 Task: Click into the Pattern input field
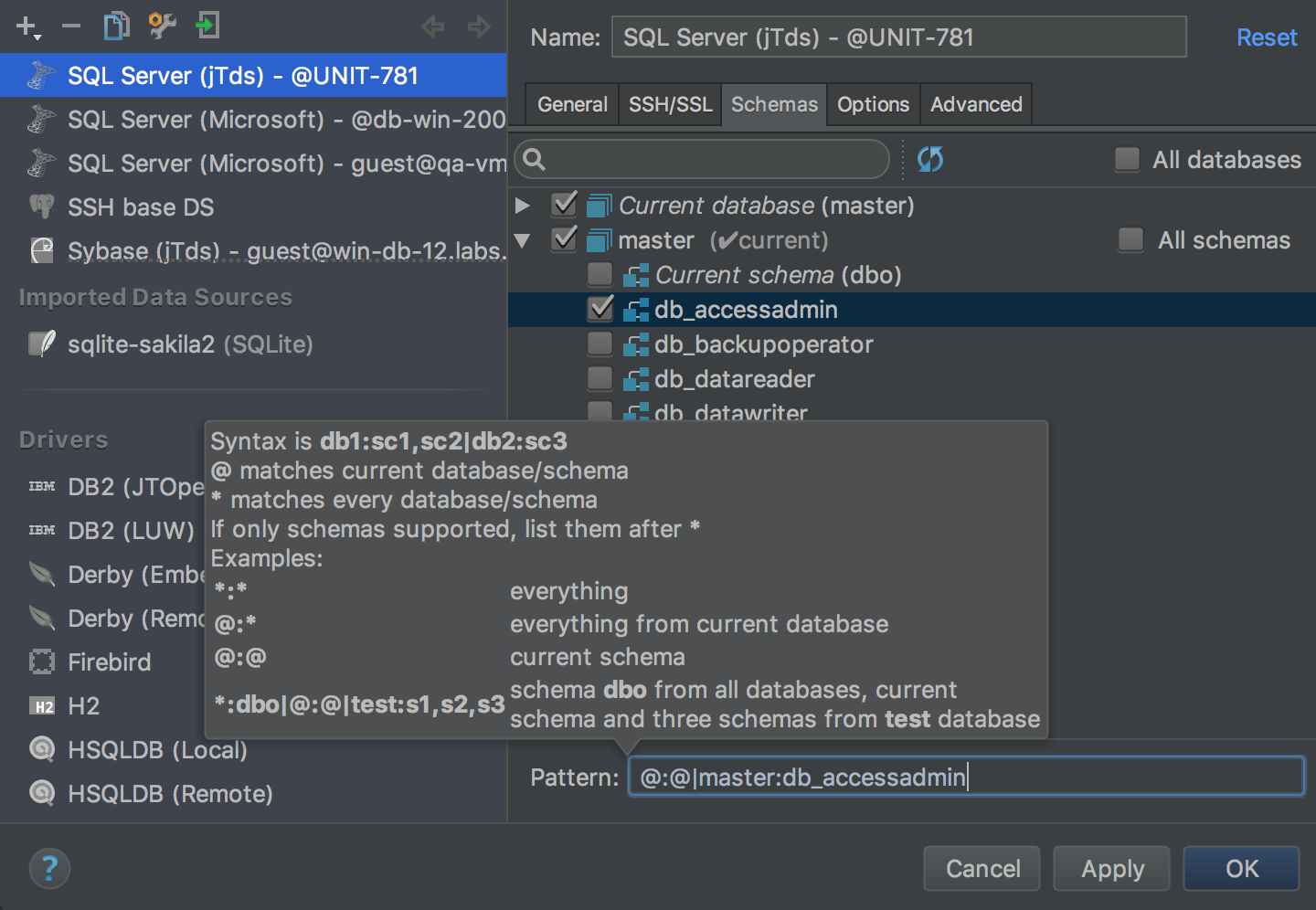point(966,777)
